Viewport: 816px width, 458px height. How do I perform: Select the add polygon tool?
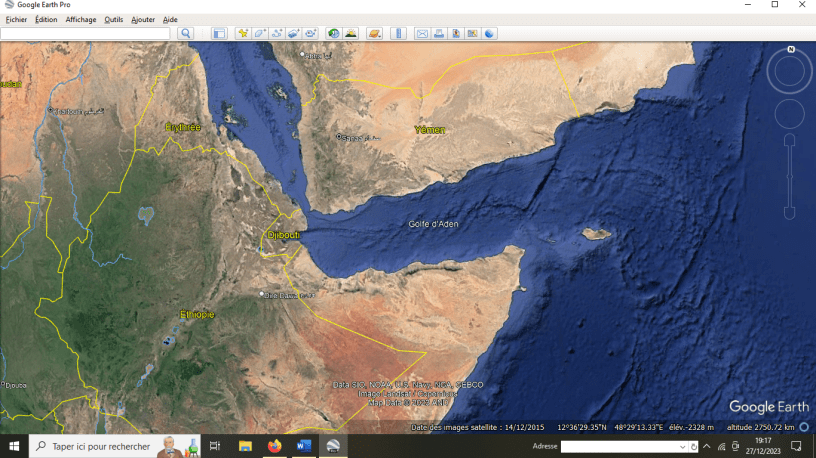click(x=260, y=33)
